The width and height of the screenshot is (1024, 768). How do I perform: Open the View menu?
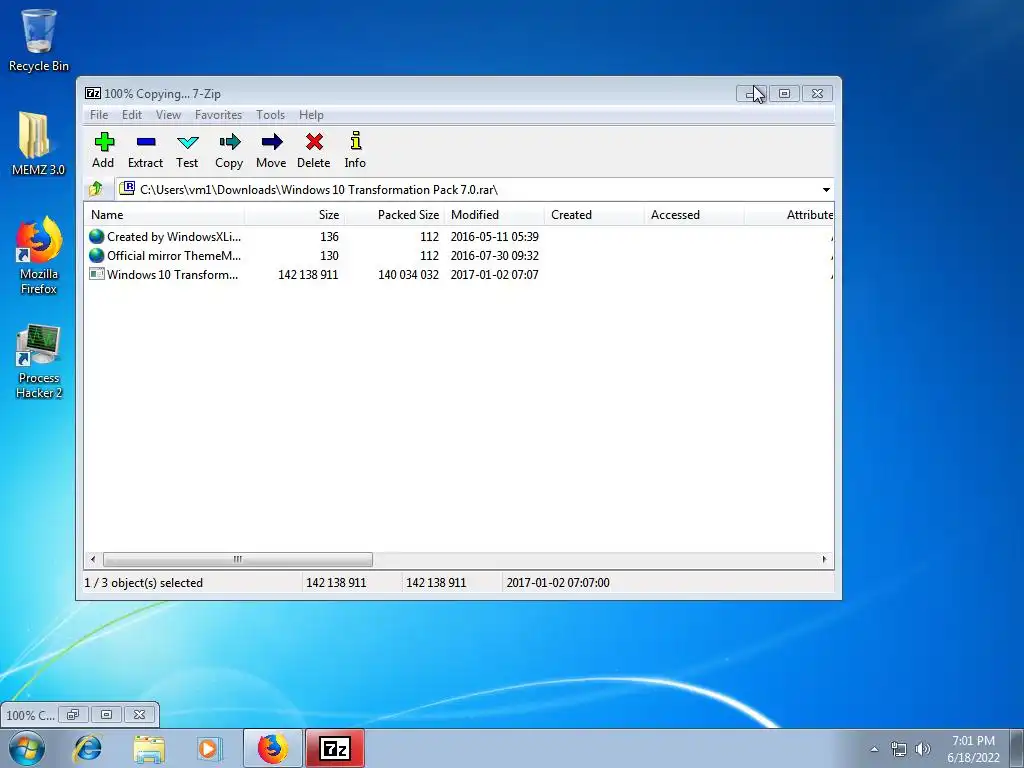[x=168, y=115]
